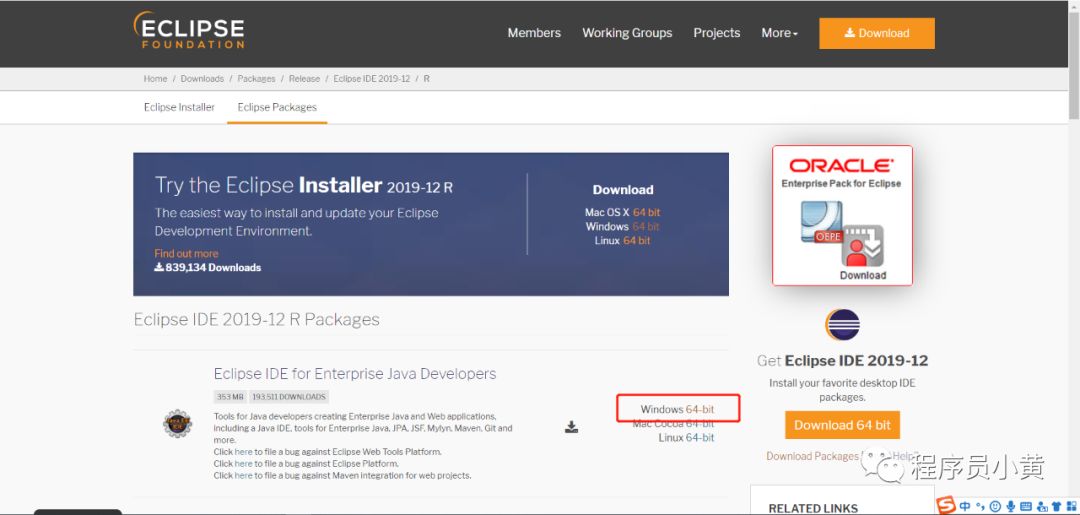Open the Projects menu item
Image resolution: width=1080 pixels, height=515 pixels.
(716, 33)
